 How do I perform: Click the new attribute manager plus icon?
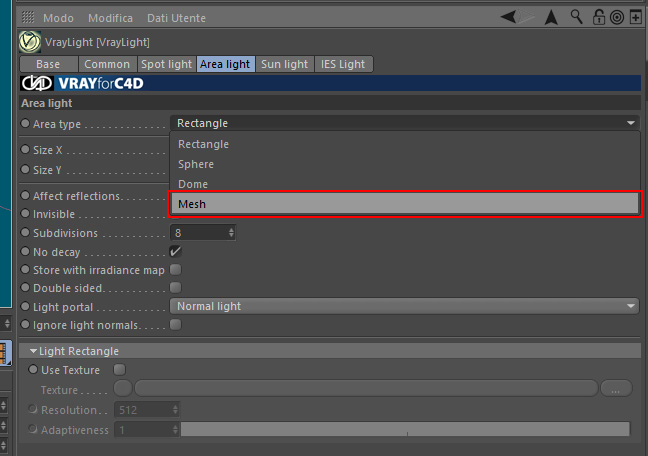(x=636, y=17)
